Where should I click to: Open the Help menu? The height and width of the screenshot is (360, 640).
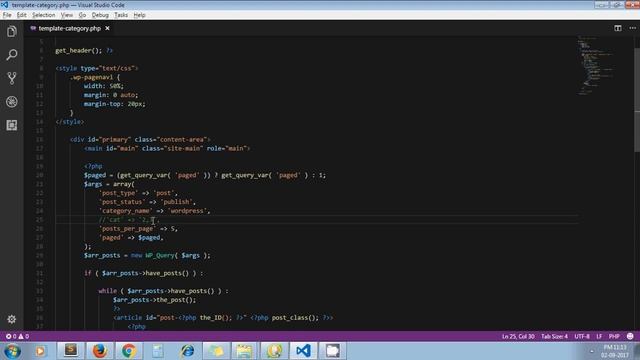139,15
